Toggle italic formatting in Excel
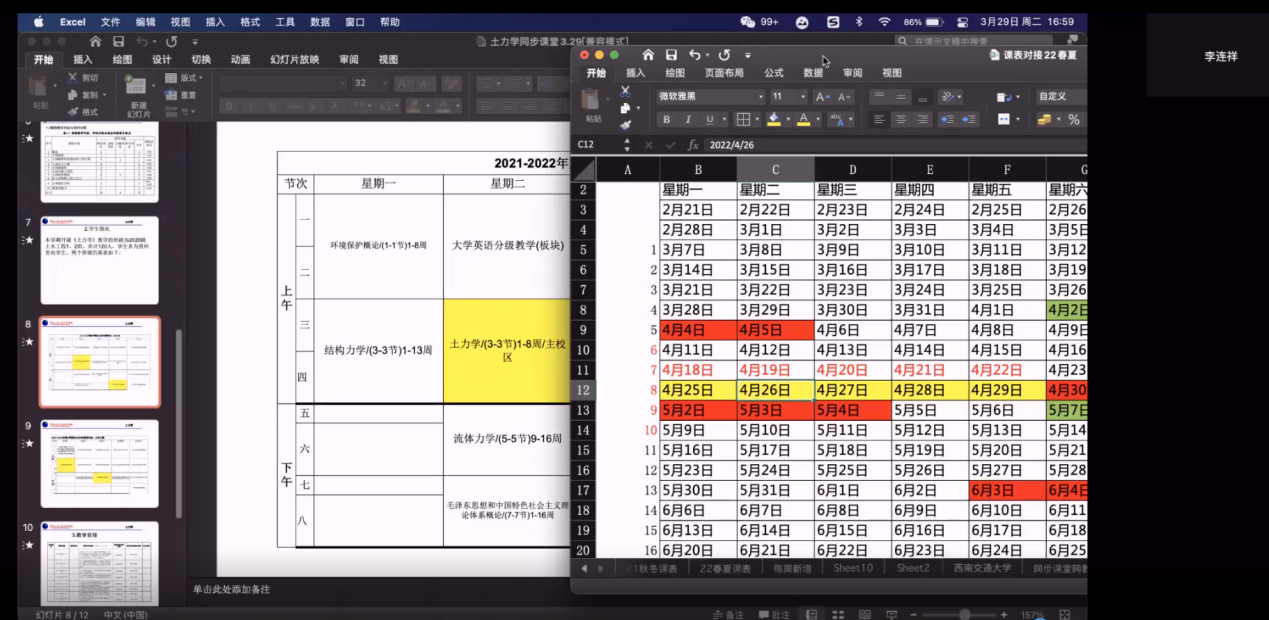Screen dimensions: 1269x620 coord(688,119)
